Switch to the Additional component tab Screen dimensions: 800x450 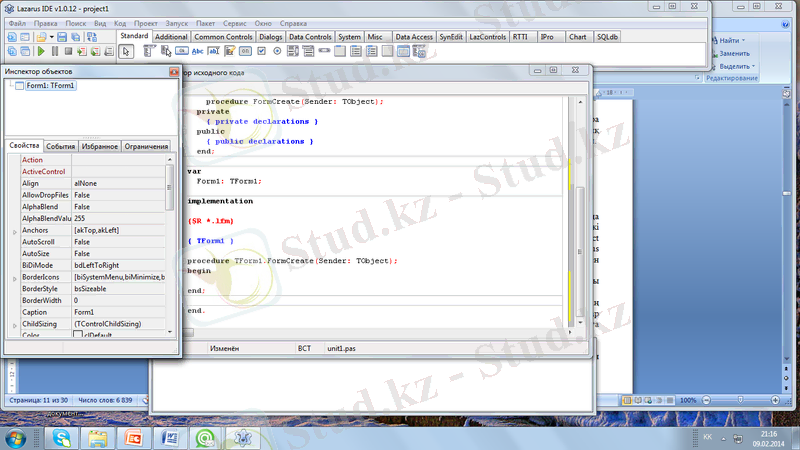(x=171, y=37)
